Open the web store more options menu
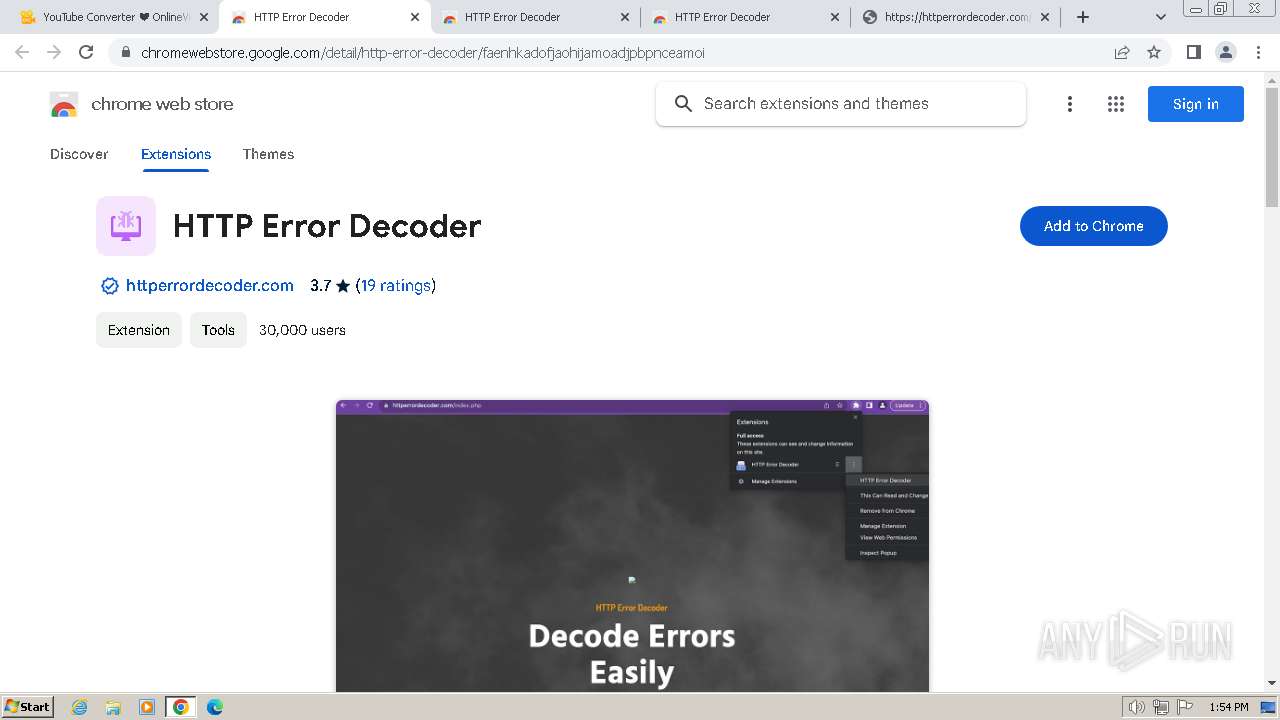 (1070, 104)
